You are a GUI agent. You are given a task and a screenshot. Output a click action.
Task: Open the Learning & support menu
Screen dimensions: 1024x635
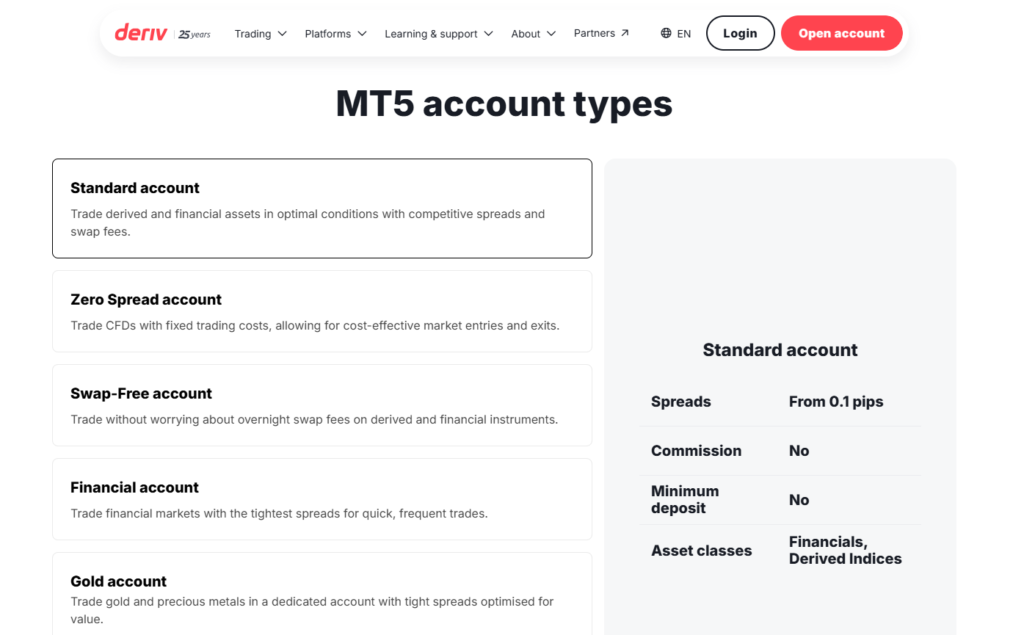point(438,33)
